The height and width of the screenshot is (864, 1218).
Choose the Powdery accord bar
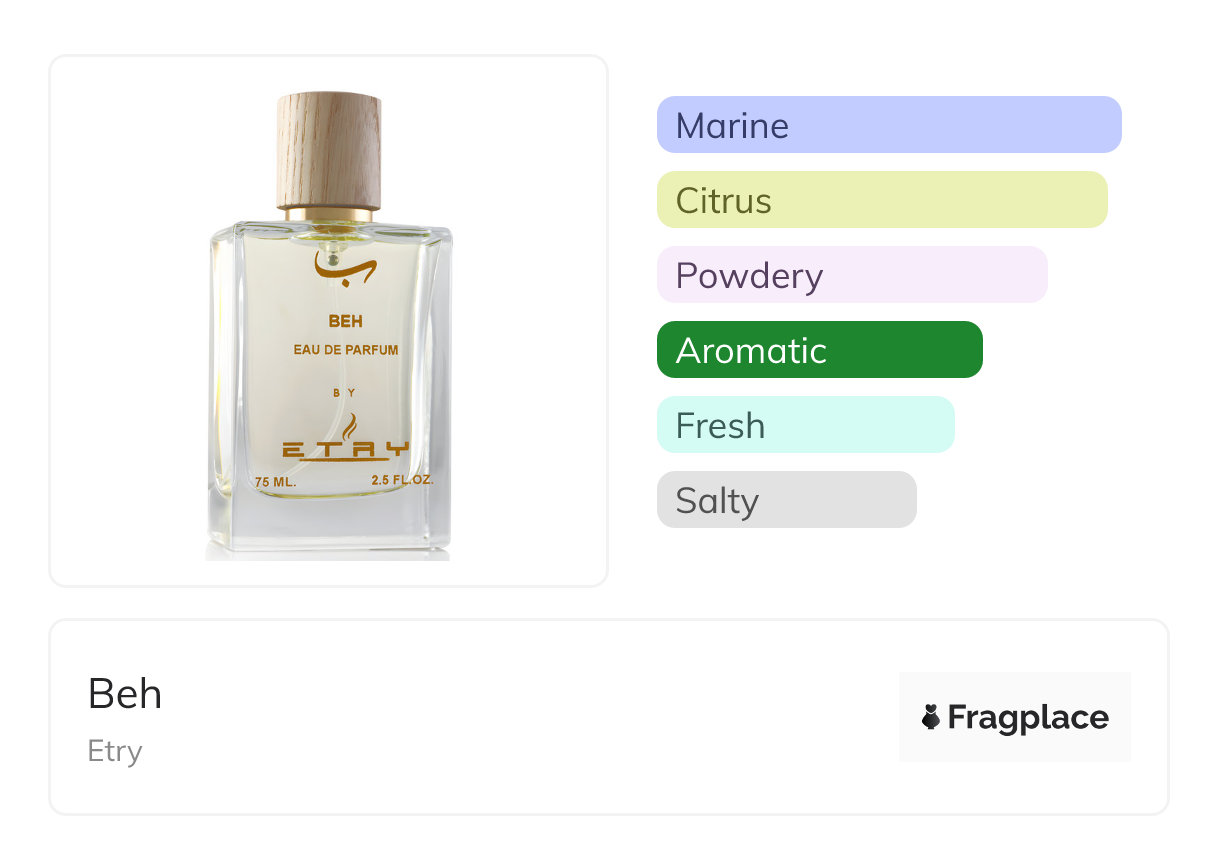(851, 275)
